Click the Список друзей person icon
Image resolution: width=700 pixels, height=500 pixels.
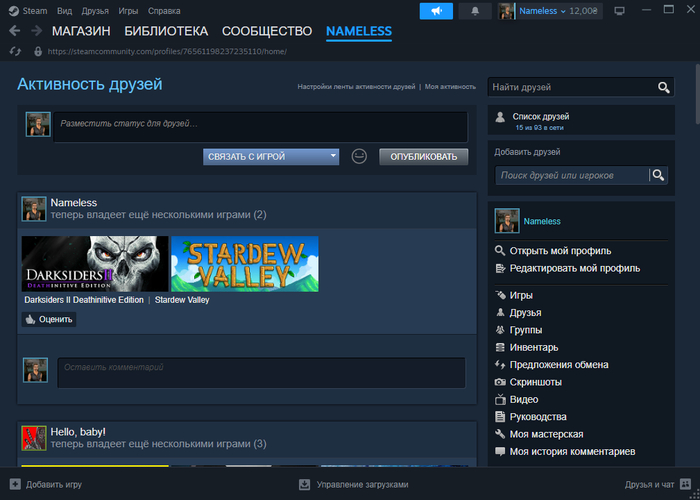pyautogui.click(x=500, y=117)
